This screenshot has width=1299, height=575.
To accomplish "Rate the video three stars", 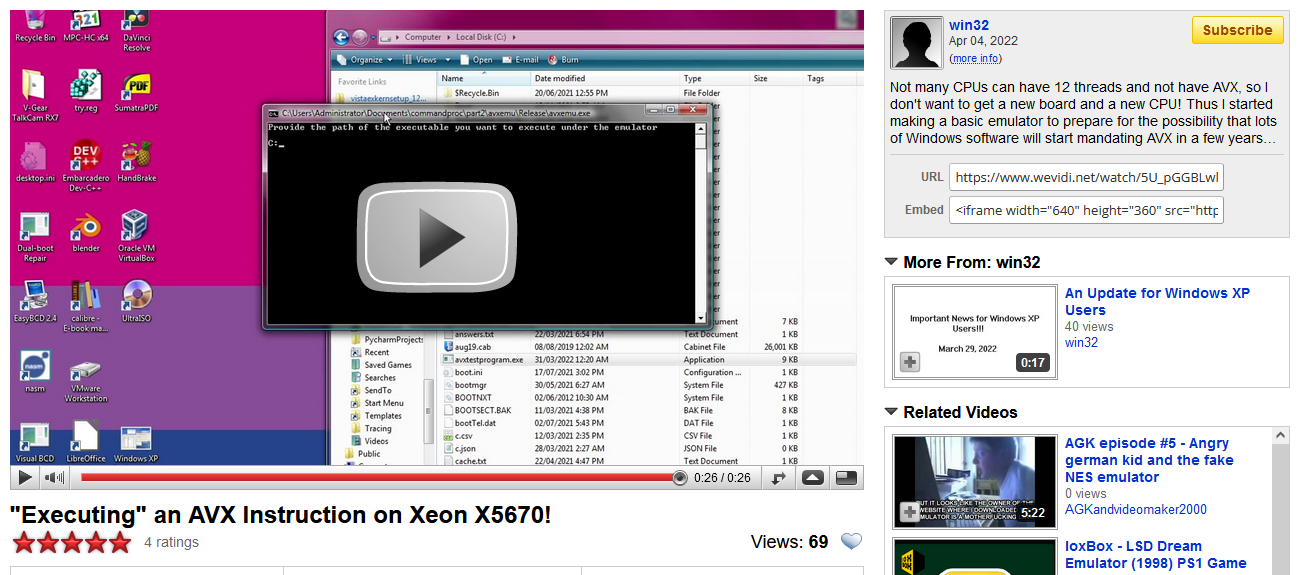I will pyautogui.click(x=72, y=543).
